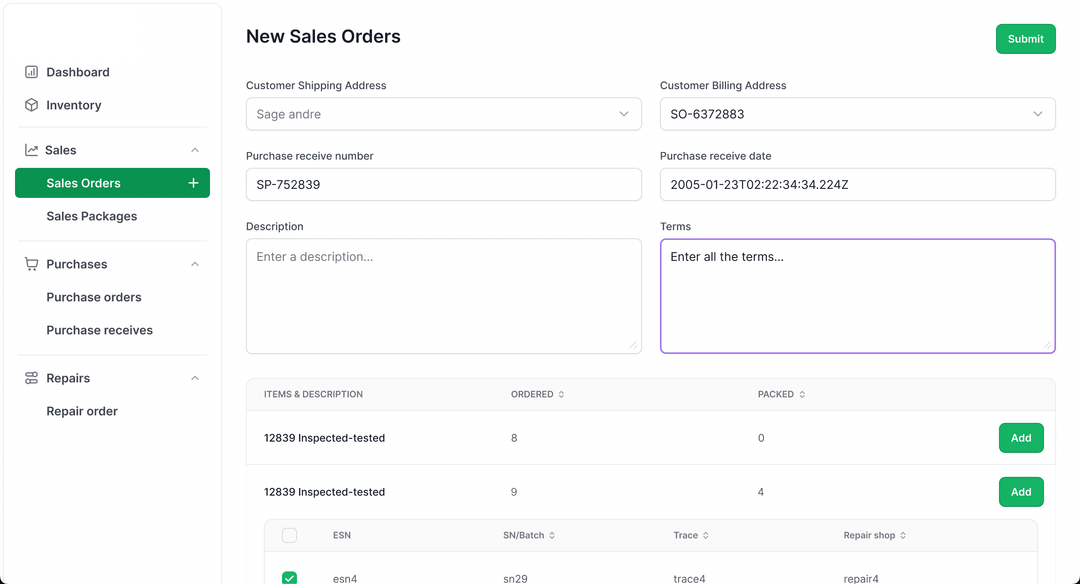Click the Dashboard icon in sidebar
The width and height of the screenshot is (1080, 584).
point(32,72)
